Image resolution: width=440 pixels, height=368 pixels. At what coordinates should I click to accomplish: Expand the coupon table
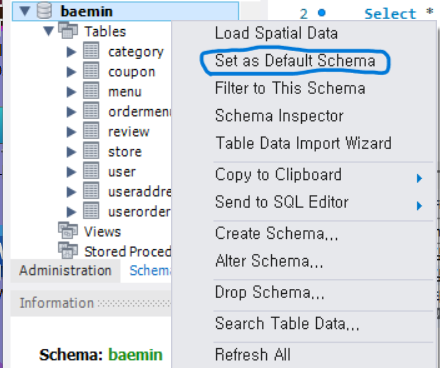click(71, 72)
